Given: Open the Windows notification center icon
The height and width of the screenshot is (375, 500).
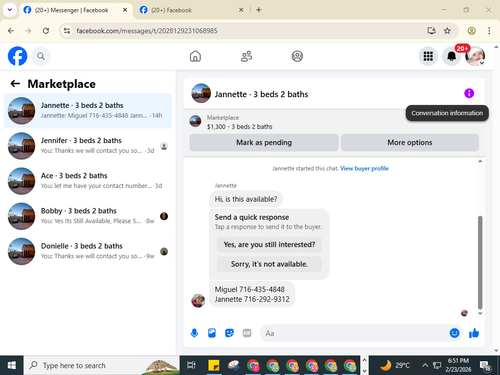Looking at the screenshot, I should [x=485, y=366].
